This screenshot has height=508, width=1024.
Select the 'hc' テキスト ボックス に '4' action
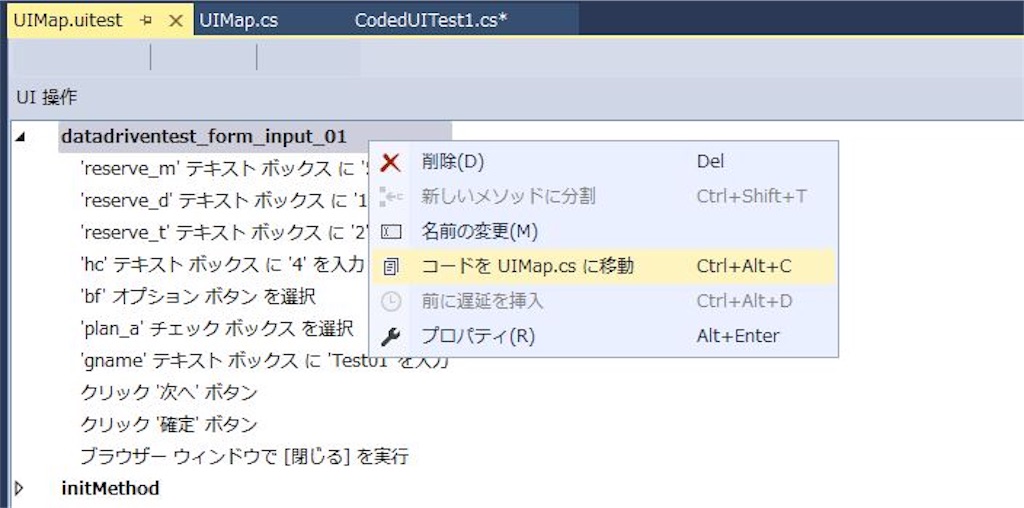[222, 264]
